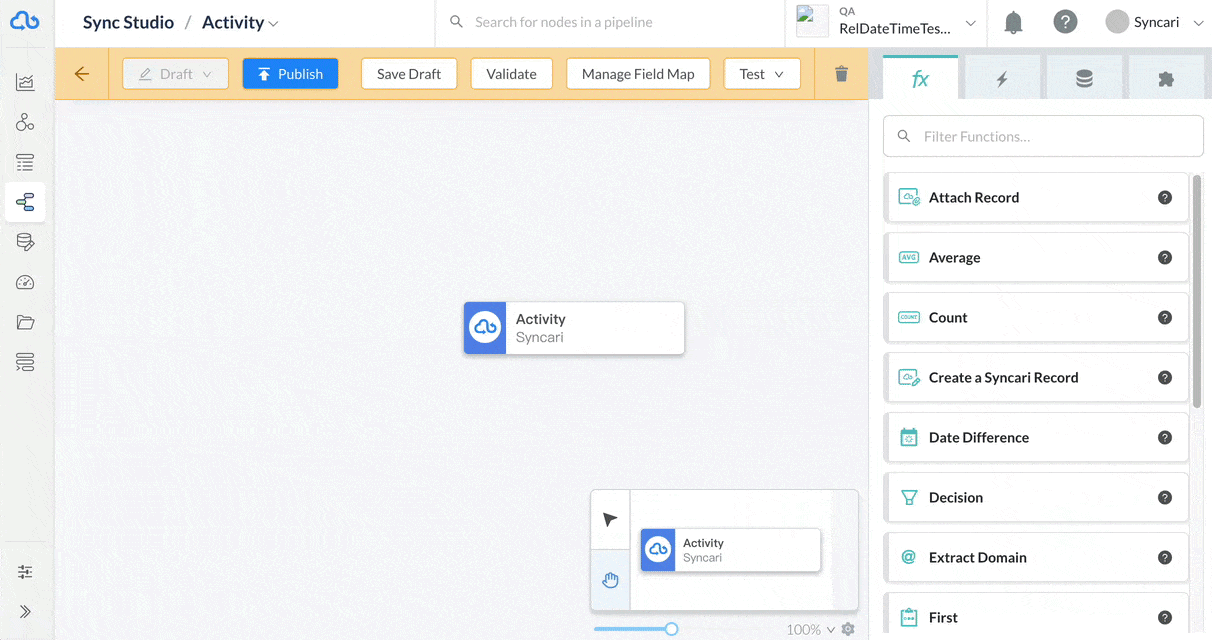Screen dimensions: 1212x640
Task: Show help for Decision function
Action: pos(1164,497)
